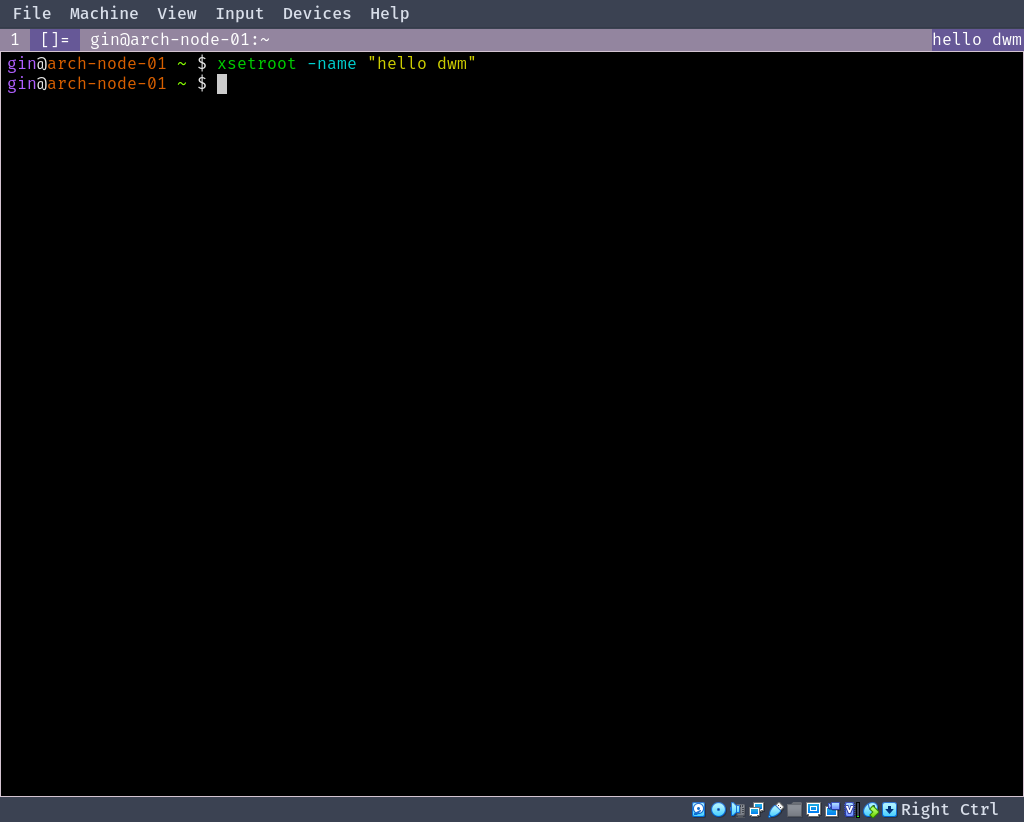Click the optical drives status icon
The width and height of the screenshot is (1024, 822).
point(718,809)
